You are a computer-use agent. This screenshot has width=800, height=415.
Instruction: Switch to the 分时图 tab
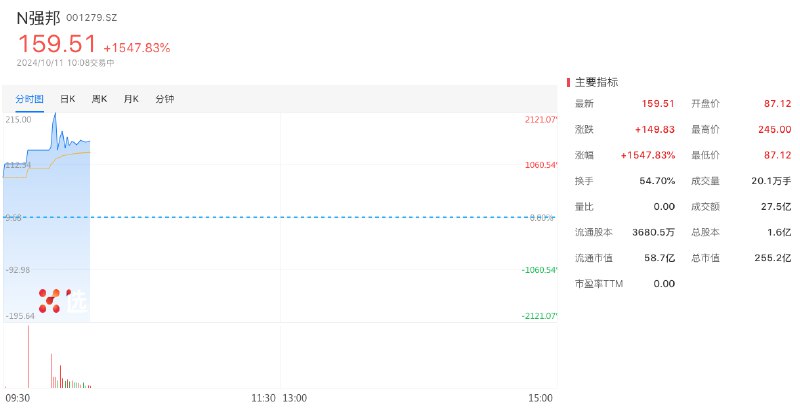click(29, 99)
